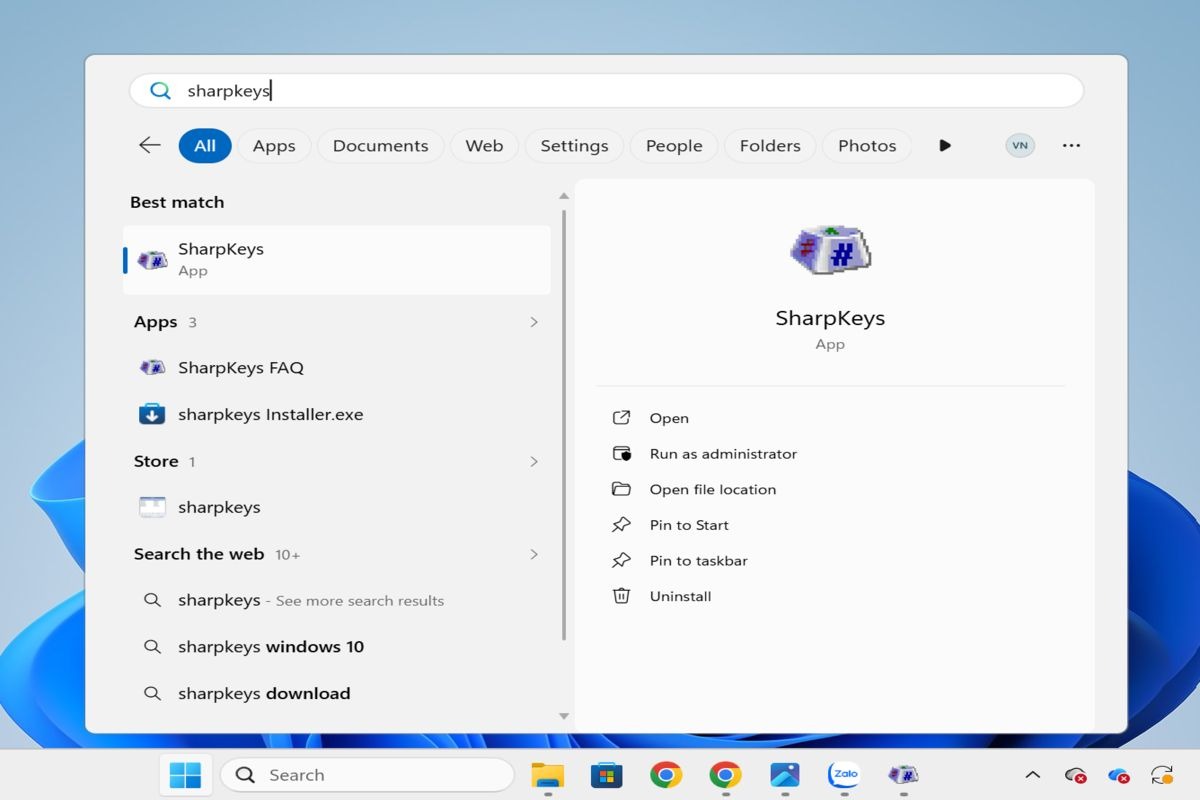Show more filters with the play arrow

[945, 146]
